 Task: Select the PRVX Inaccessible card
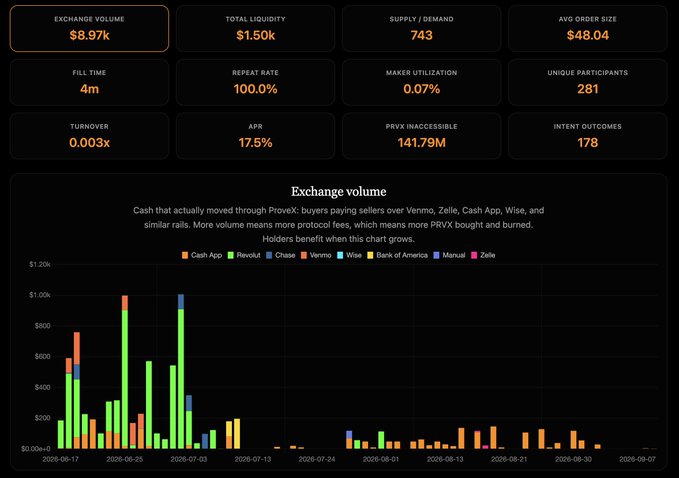tap(421, 136)
